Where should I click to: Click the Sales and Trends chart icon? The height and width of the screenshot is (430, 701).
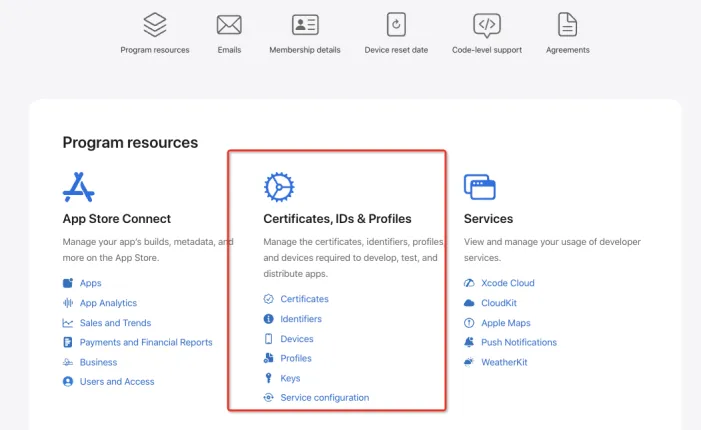click(68, 323)
